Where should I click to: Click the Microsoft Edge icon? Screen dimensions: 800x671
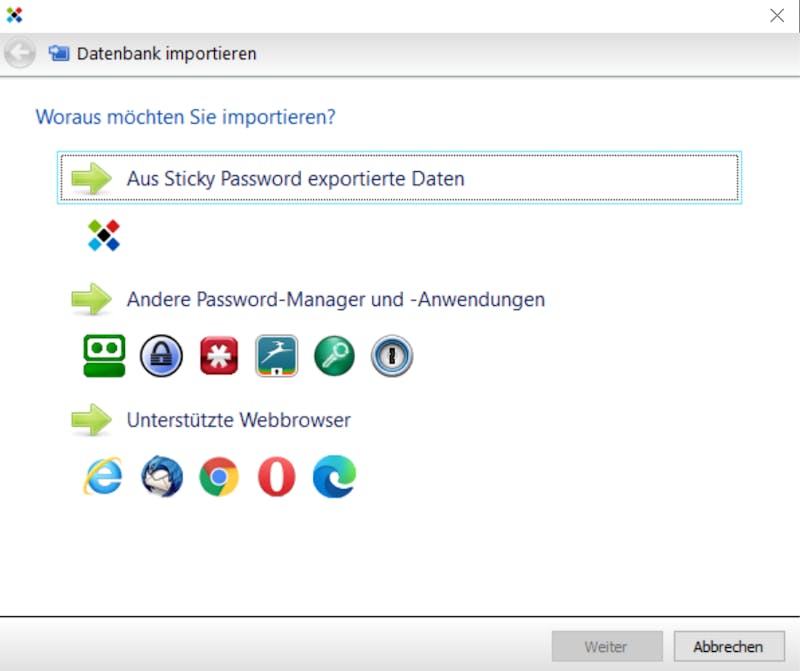334,476
